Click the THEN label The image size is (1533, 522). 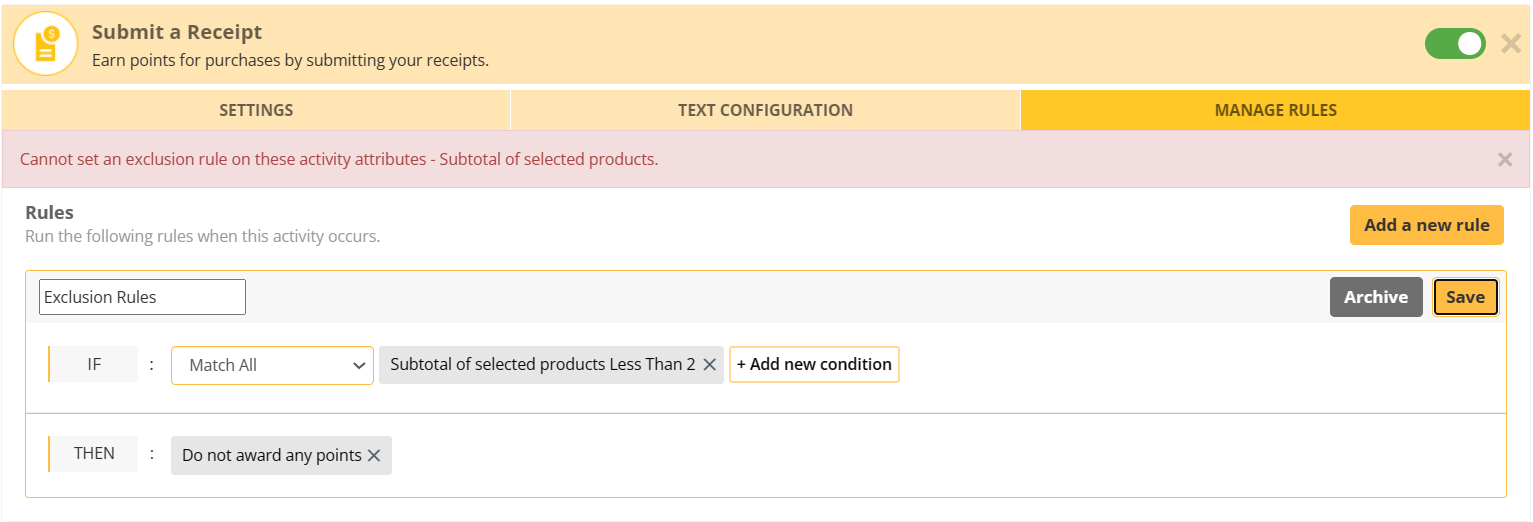pyautogui.click(x=94, y=453)
